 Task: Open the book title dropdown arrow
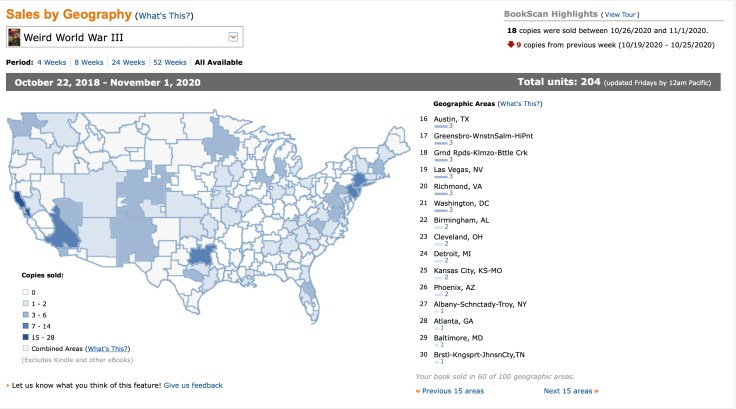[233, 38]
